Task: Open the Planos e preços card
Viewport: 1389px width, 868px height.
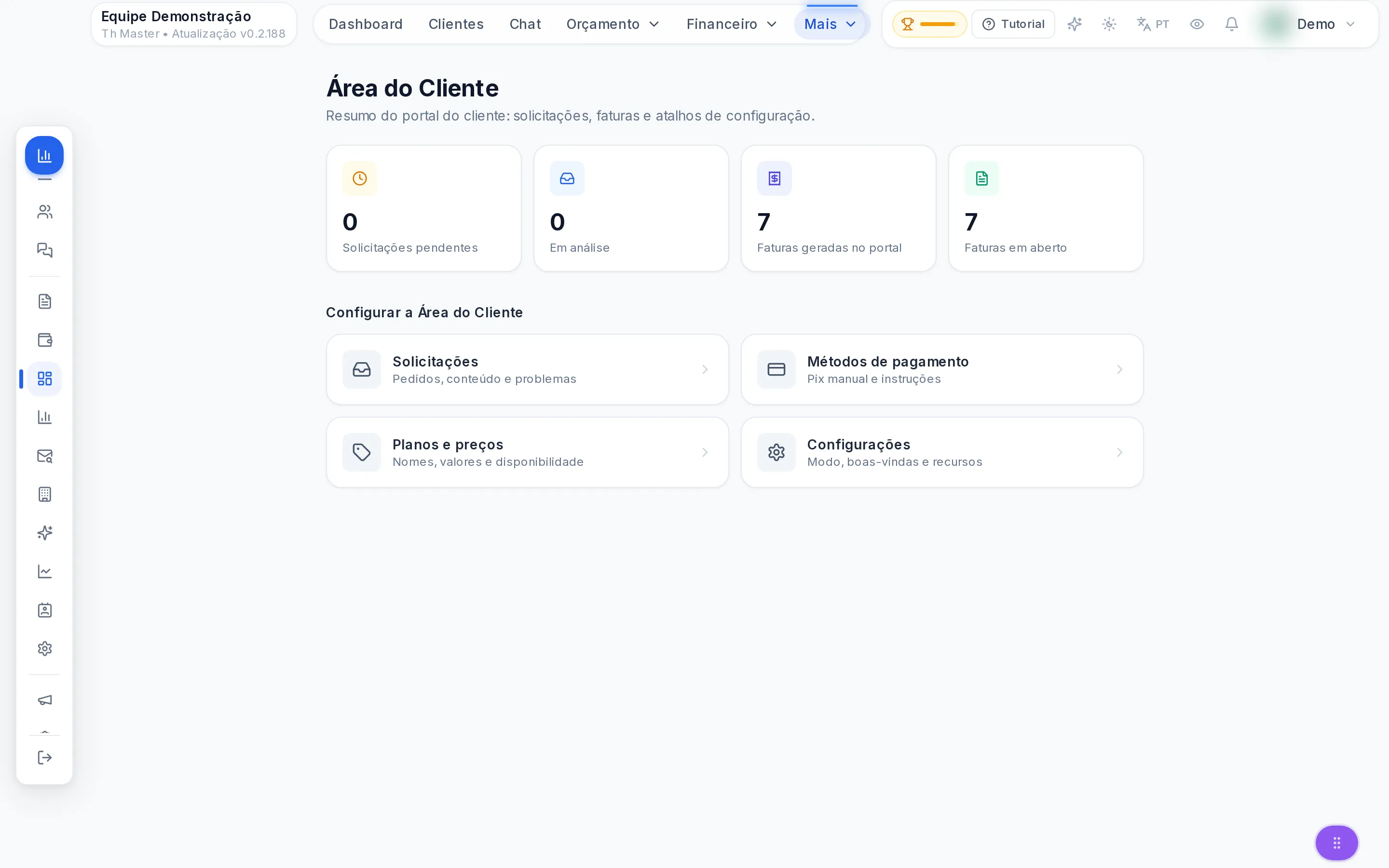Action: pyautogui.click(x=527, y=452)
